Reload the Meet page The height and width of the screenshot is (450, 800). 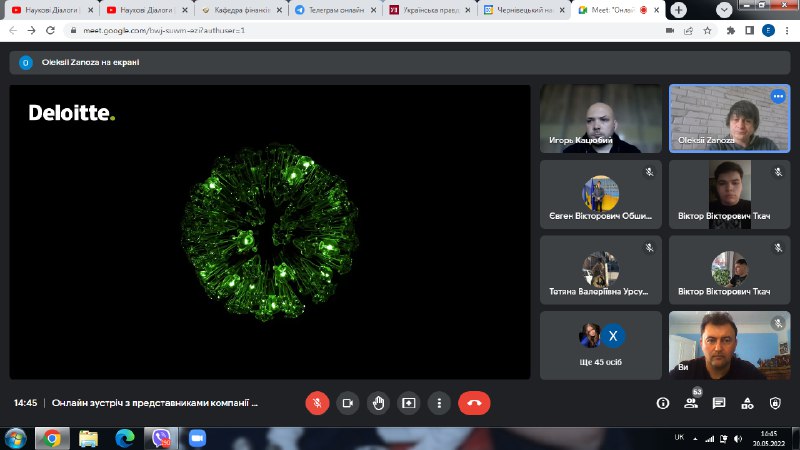click(50, 31)
